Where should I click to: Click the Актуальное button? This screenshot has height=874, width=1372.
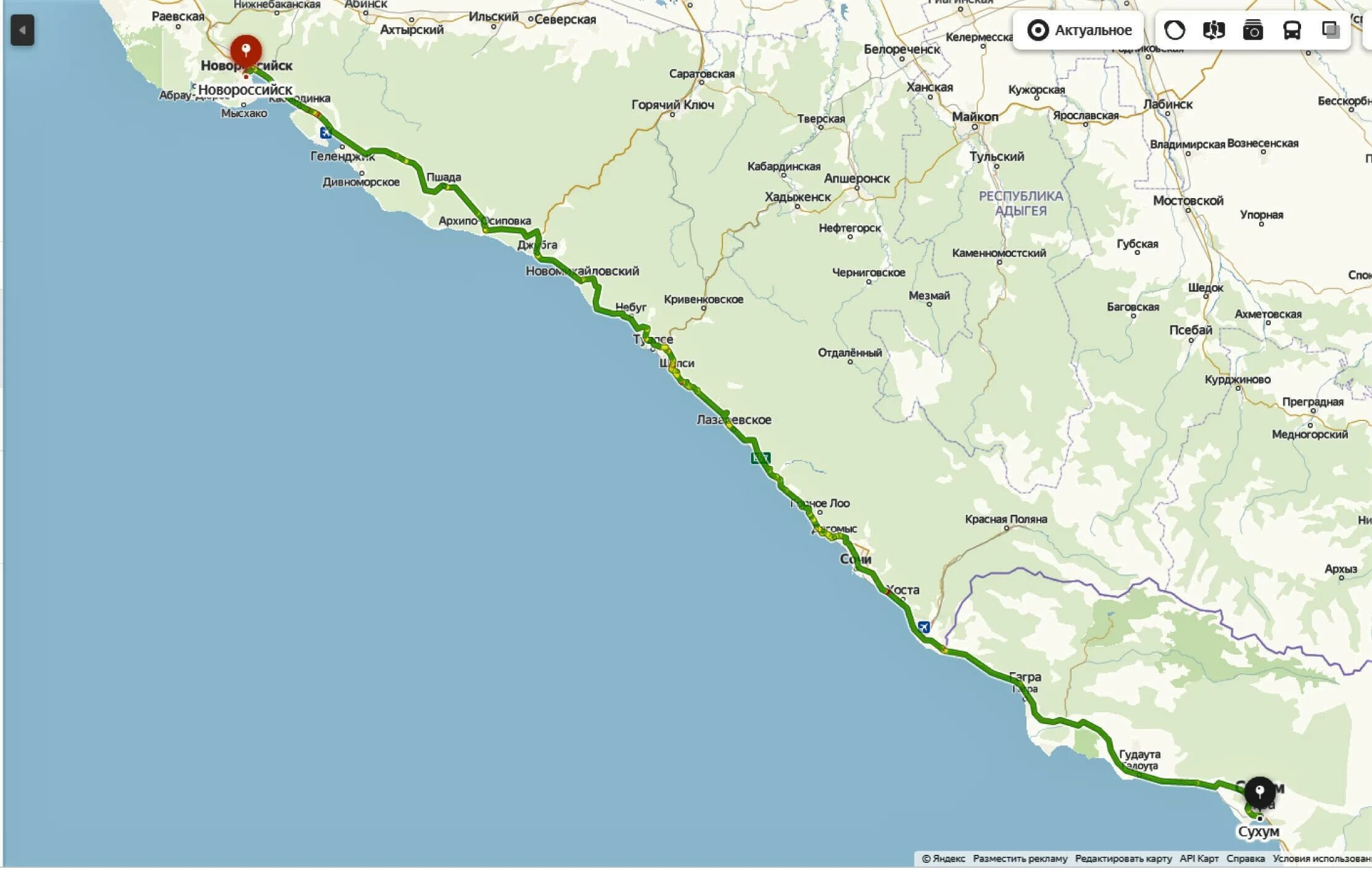point(1078,30)
